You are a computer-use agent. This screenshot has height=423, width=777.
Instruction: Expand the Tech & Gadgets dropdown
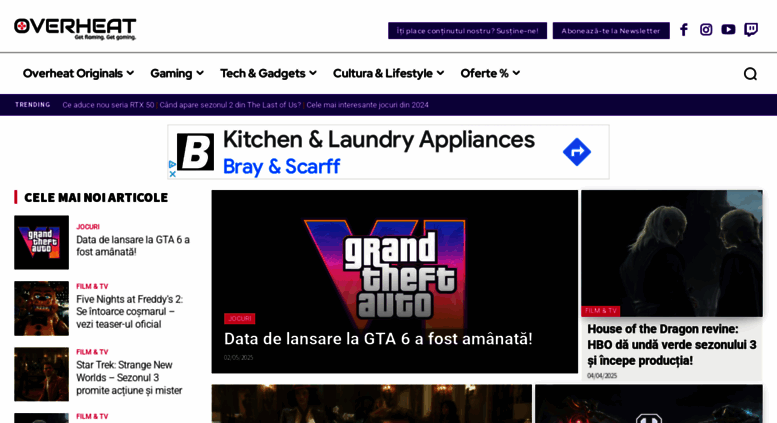coord(268,73)
